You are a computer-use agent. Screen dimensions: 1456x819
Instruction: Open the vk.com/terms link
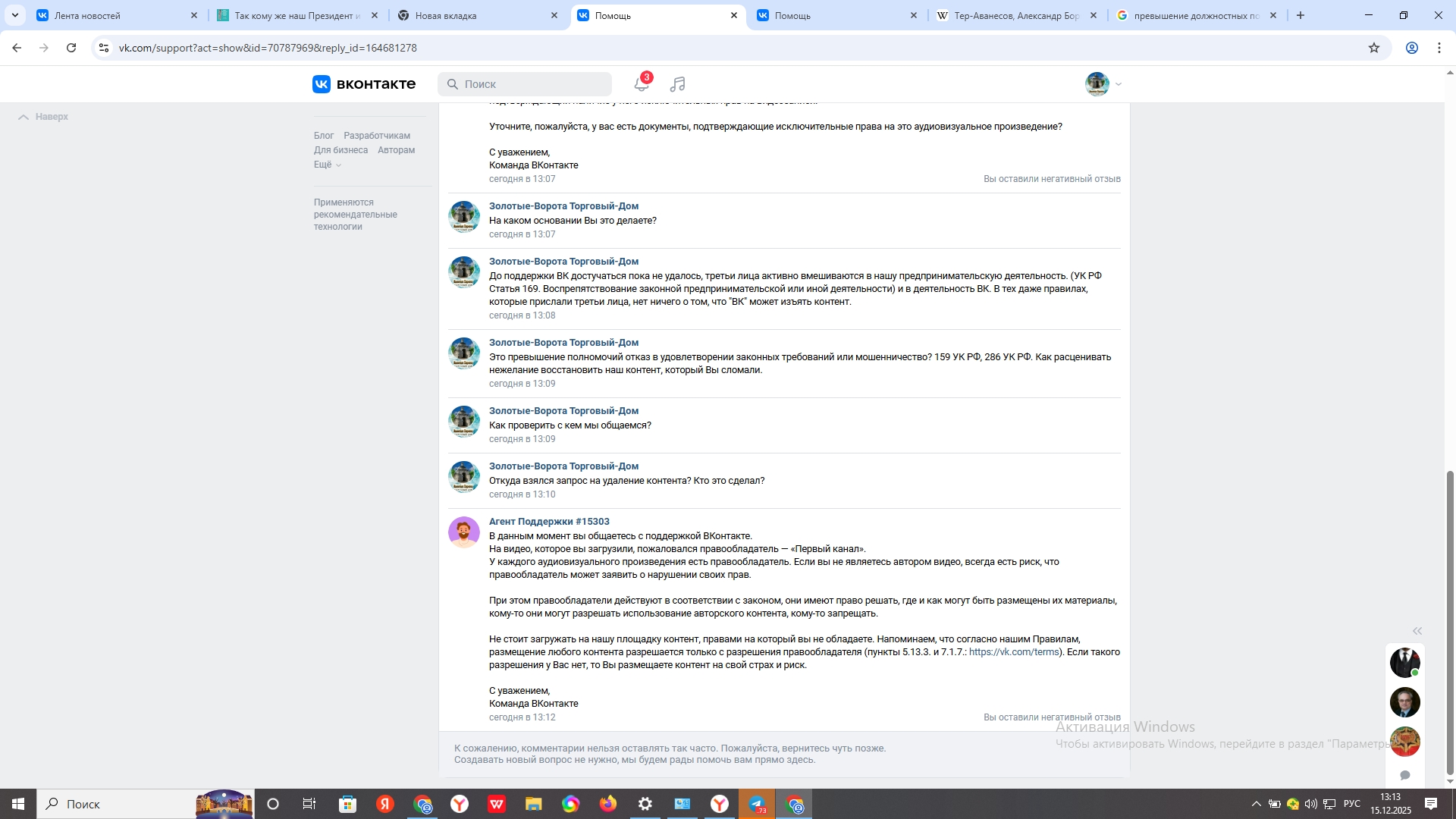1013,652
